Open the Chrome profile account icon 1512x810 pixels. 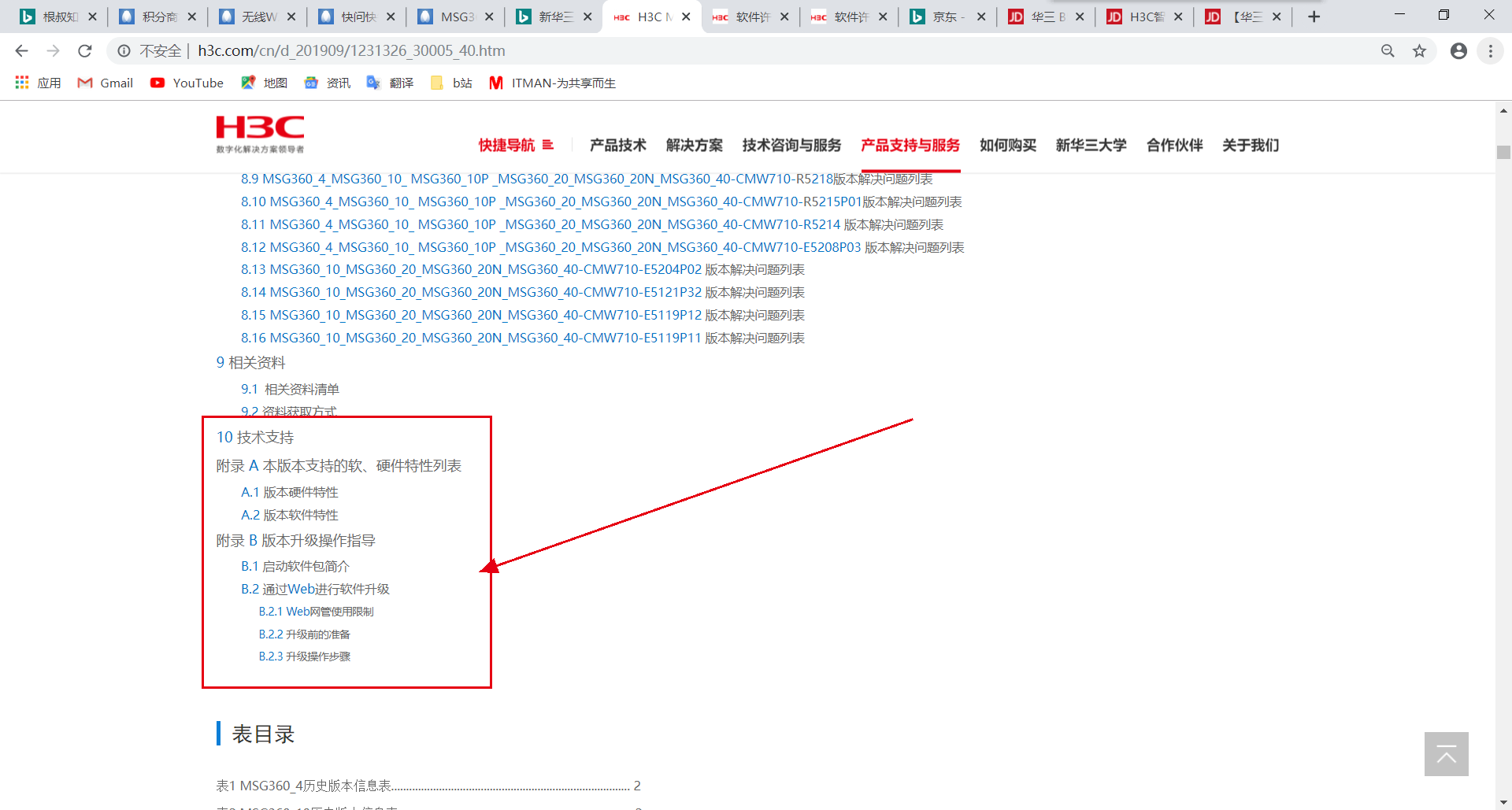click(1458, 51)
